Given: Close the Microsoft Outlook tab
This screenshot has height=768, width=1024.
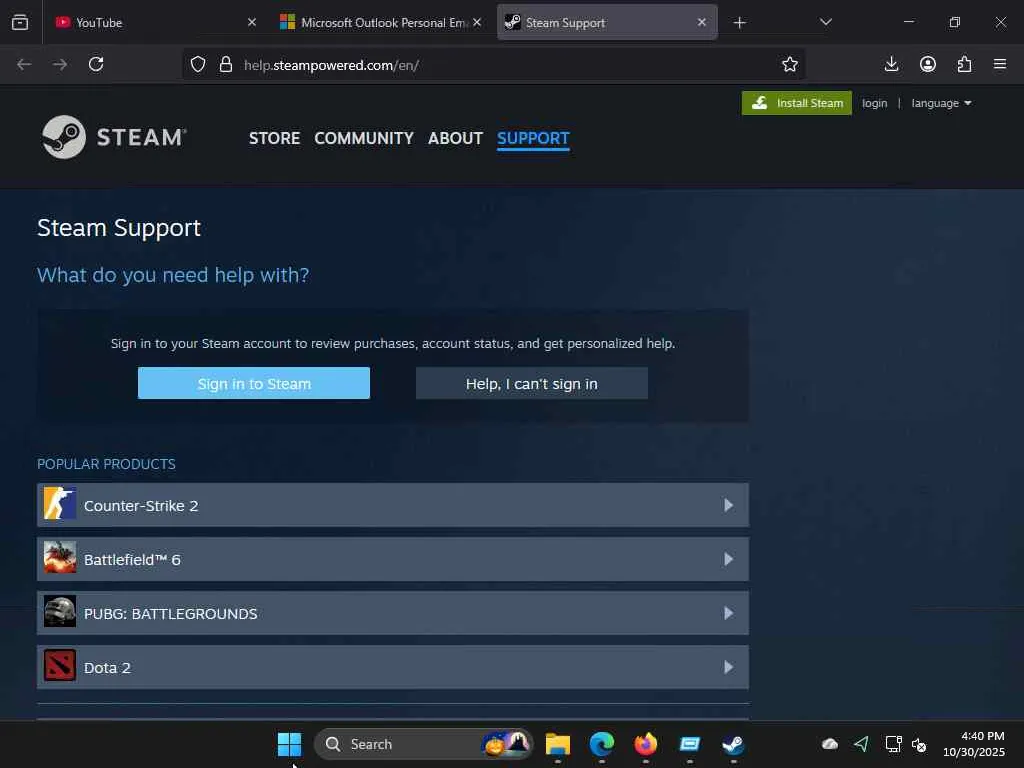Looking at the screenshot, I should pos(477,22).
